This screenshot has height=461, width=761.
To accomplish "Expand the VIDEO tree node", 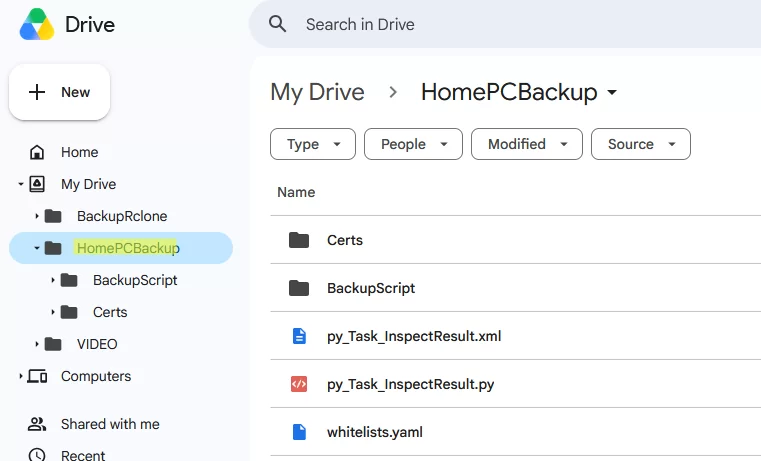I will [x=37, y=345].
